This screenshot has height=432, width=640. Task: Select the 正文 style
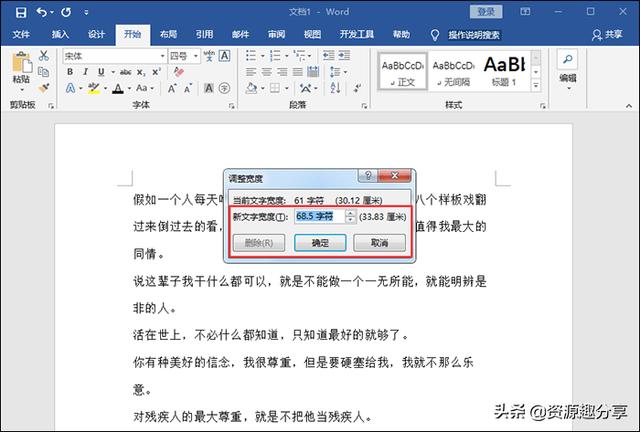(402, 71)
